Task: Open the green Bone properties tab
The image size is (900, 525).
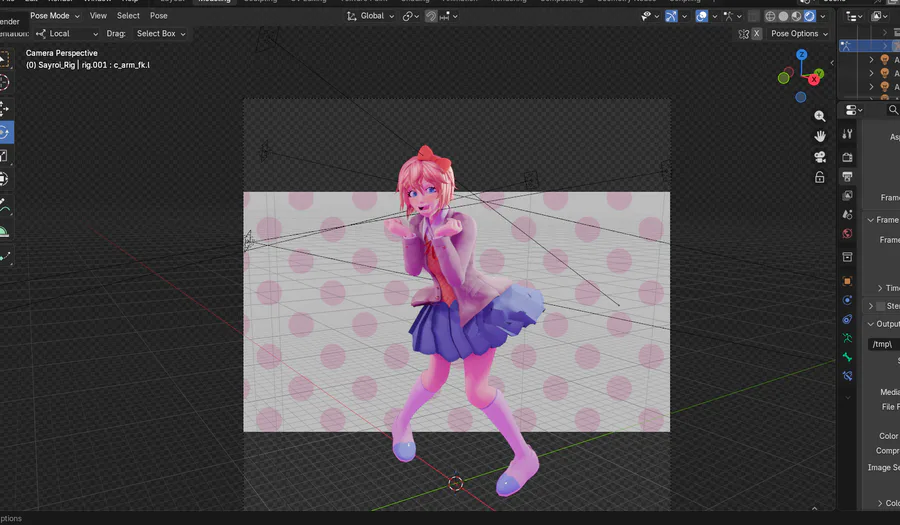Action: click(x=847, y=357)
